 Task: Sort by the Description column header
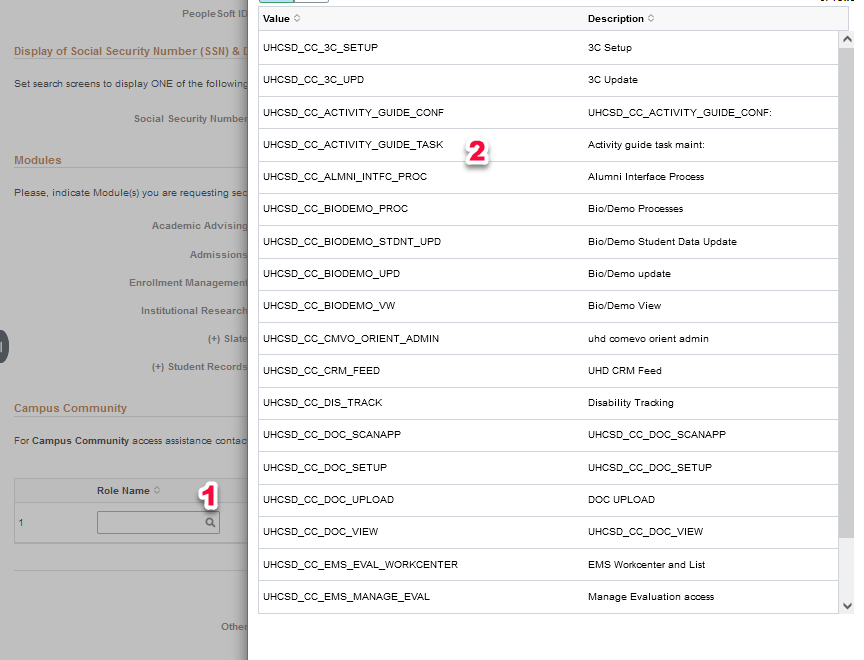tap(620, 18)
